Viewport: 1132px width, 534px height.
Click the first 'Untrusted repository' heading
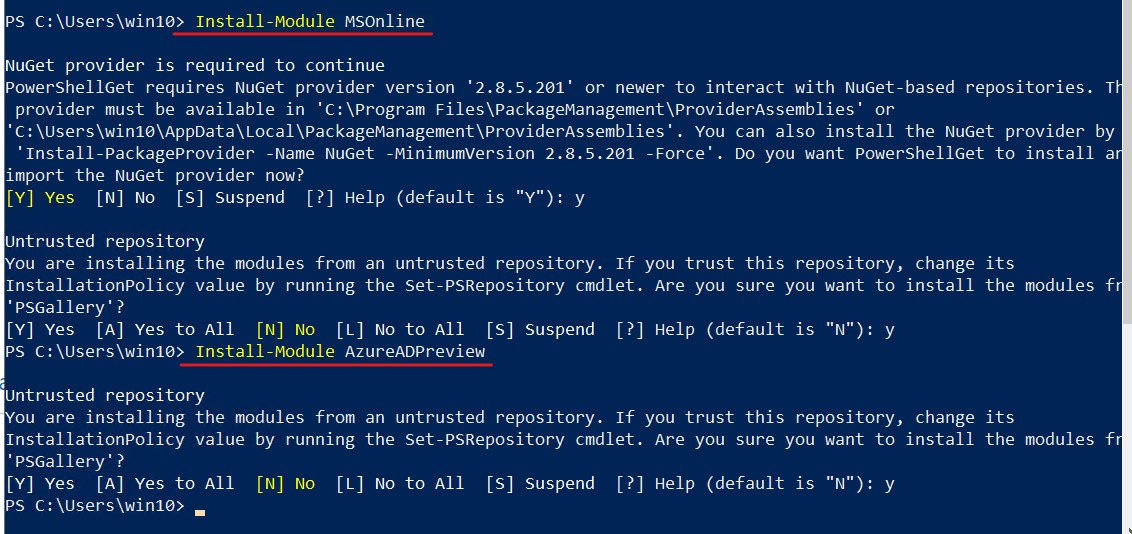pos(105,242)
